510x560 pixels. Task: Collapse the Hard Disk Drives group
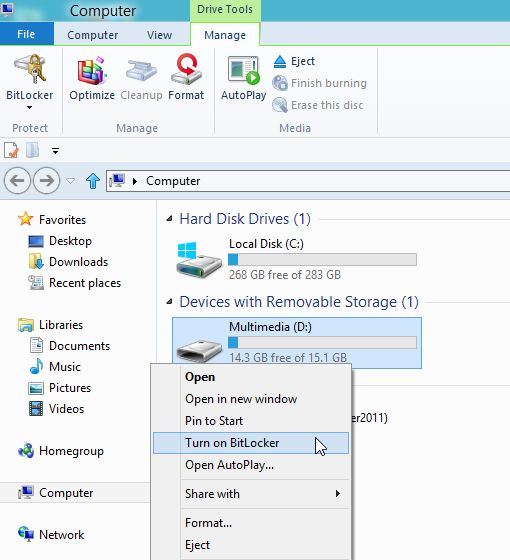[169, 219]
